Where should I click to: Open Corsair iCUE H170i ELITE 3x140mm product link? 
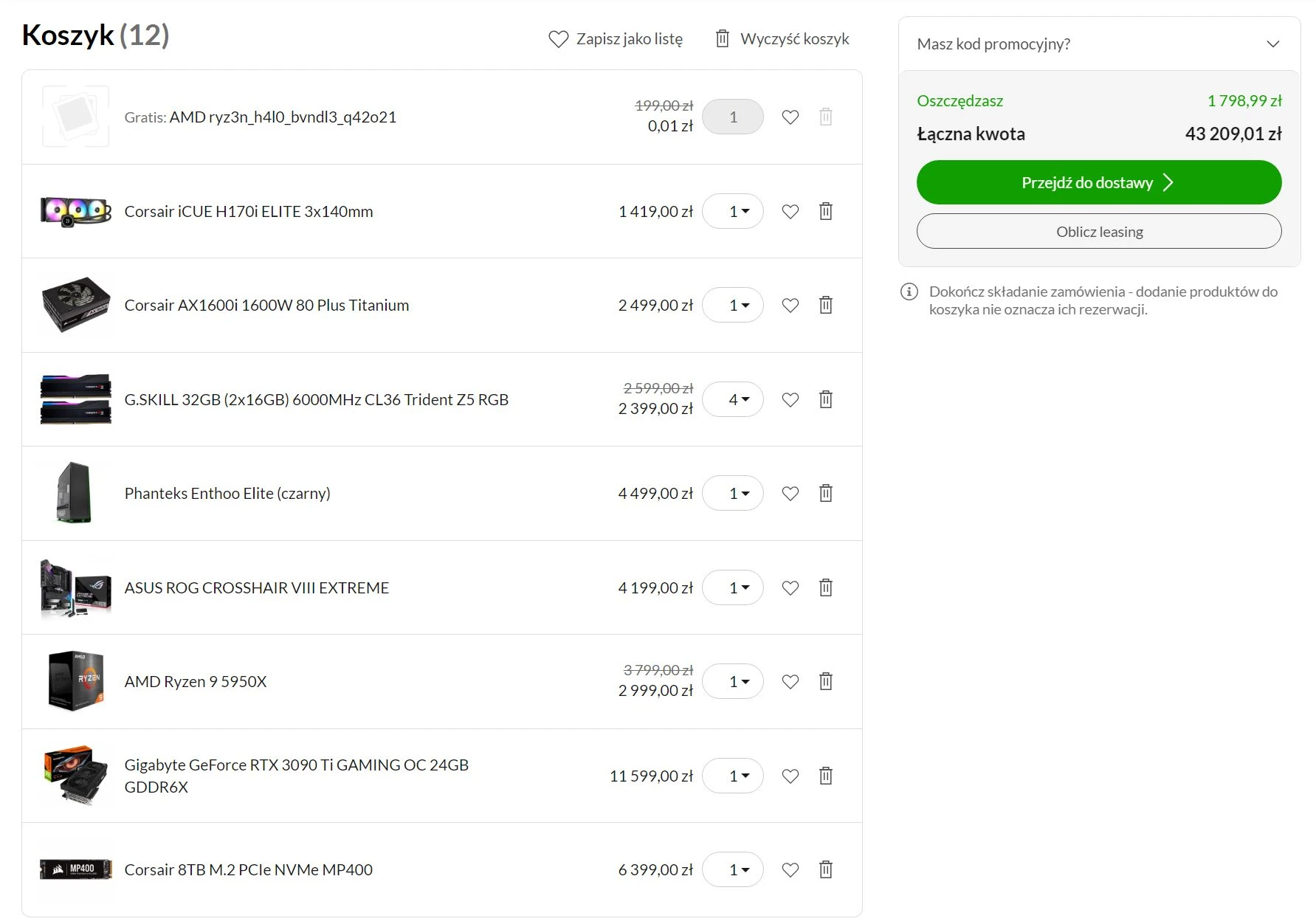pyautogui.click(x=249, y=212)
